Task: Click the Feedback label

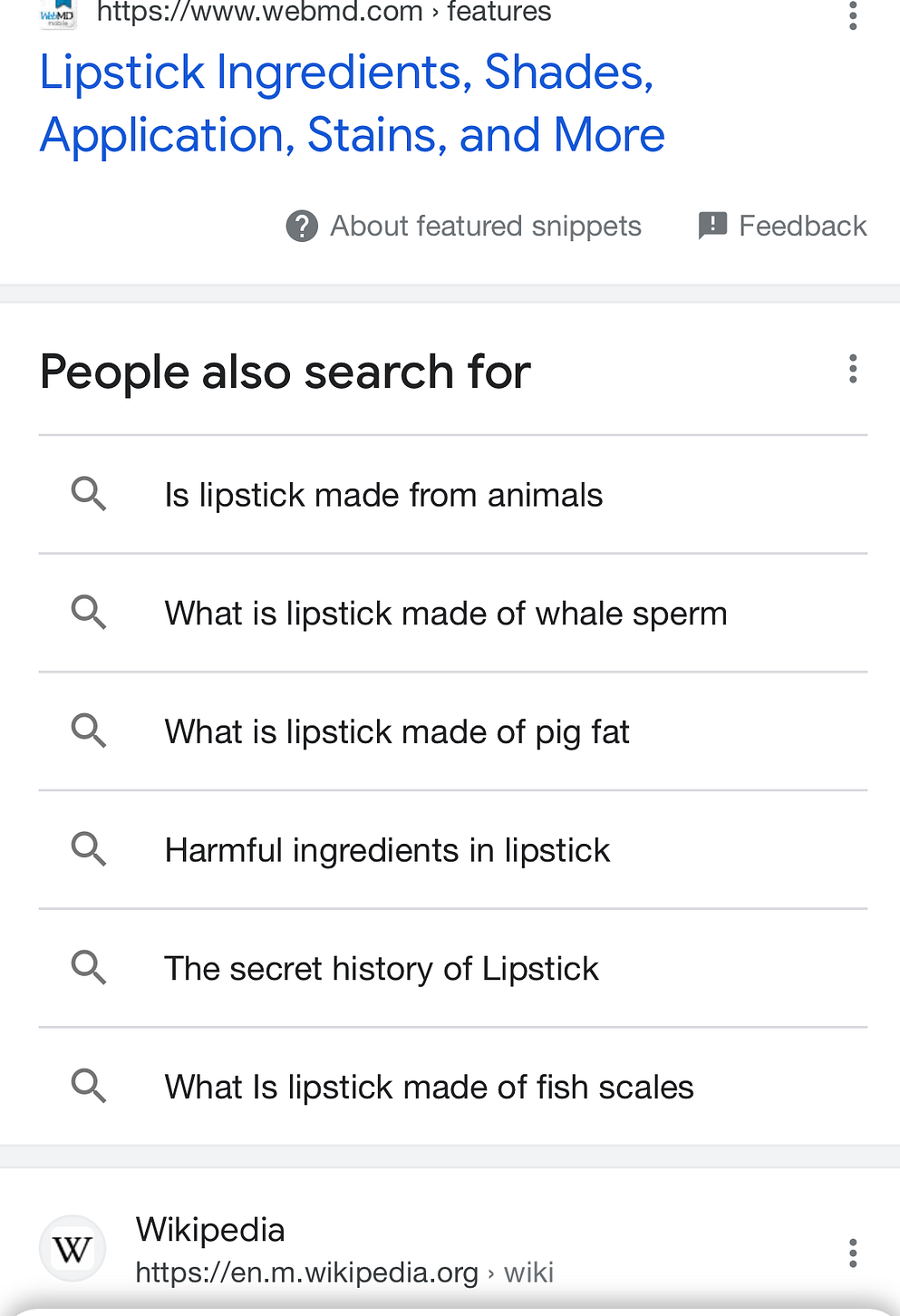Action: tap(803, 225)
